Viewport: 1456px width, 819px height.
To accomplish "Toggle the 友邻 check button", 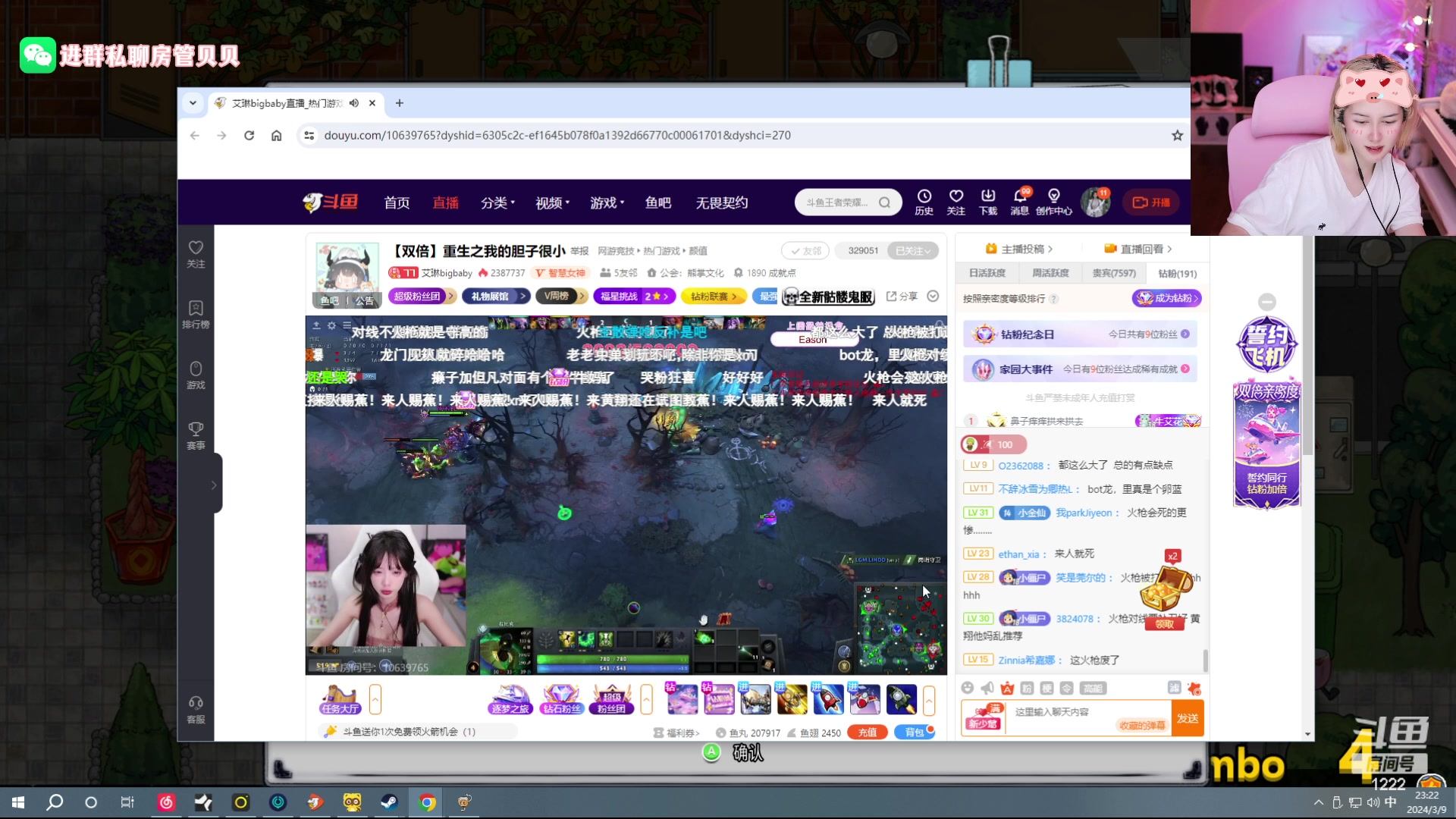I will click(805, 251).
